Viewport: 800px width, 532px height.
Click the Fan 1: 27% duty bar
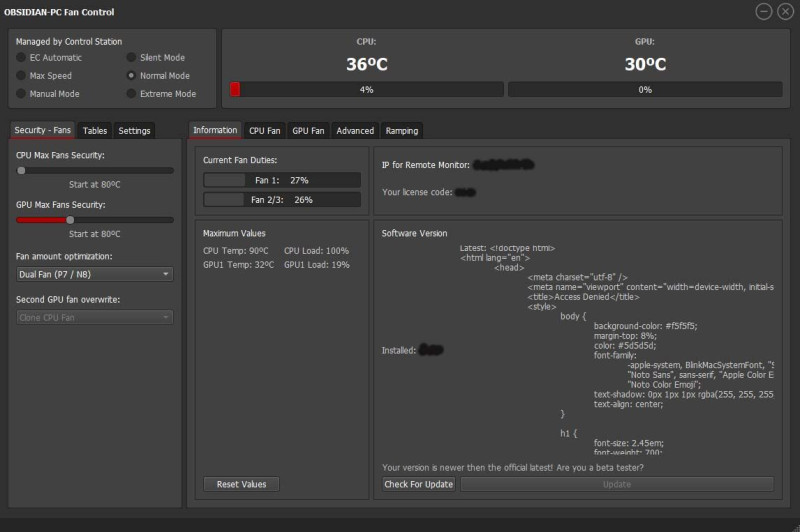pos(282,180)
